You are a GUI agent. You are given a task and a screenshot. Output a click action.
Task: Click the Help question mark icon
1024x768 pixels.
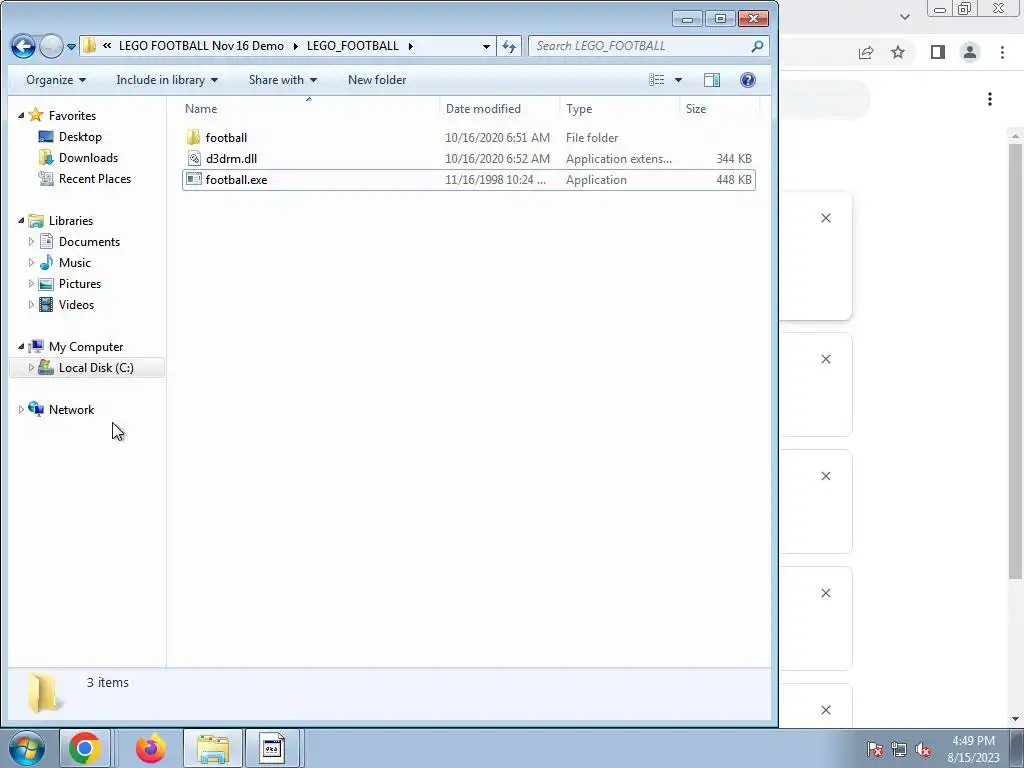[748, 80]
